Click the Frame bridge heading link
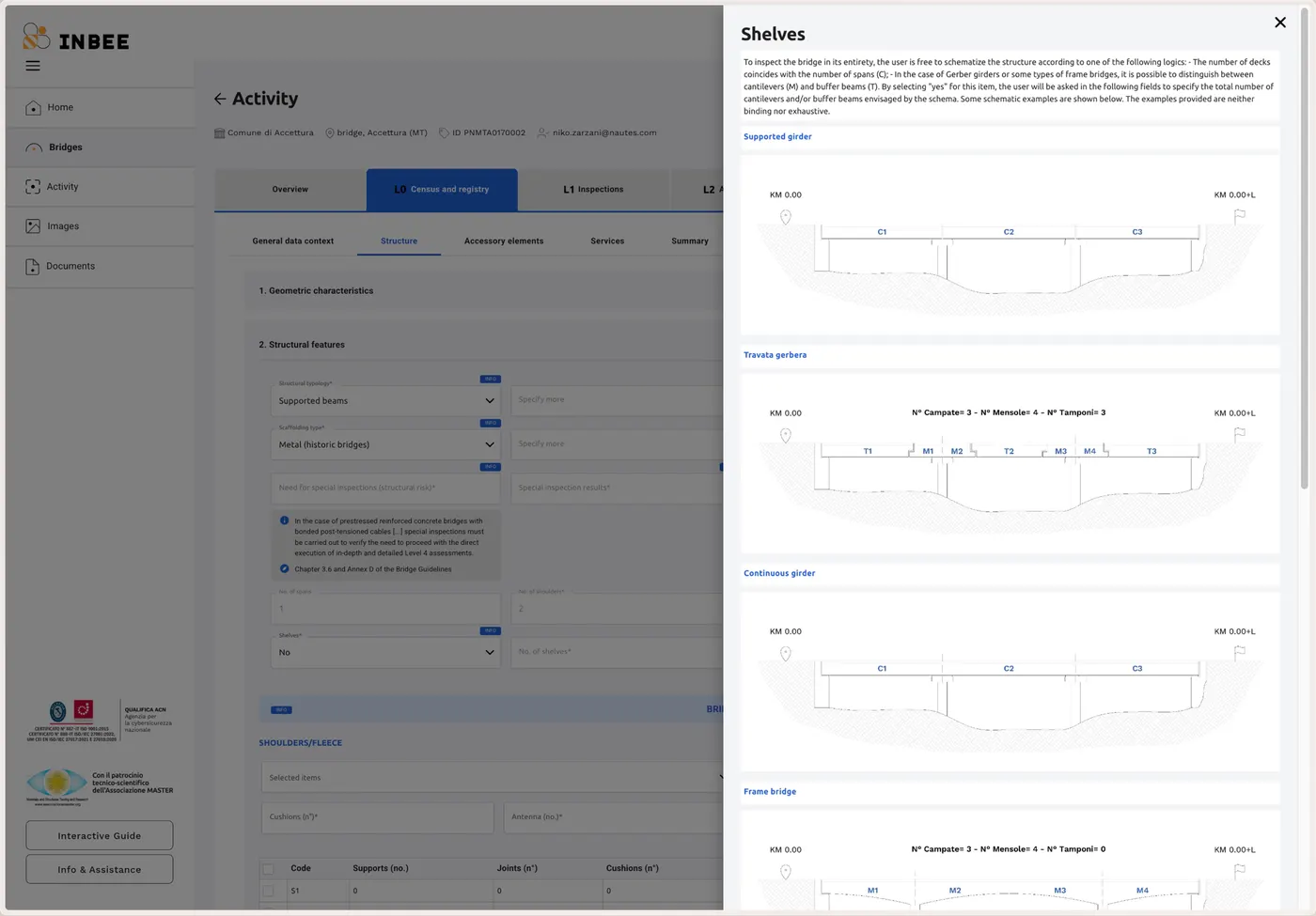The height and width of the screenshot is (916, 1316). pos(770,792)
